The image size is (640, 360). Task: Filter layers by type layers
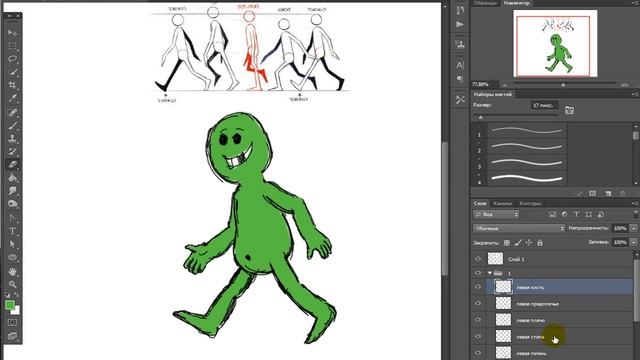pyautogui.click(x=576, y=214)
